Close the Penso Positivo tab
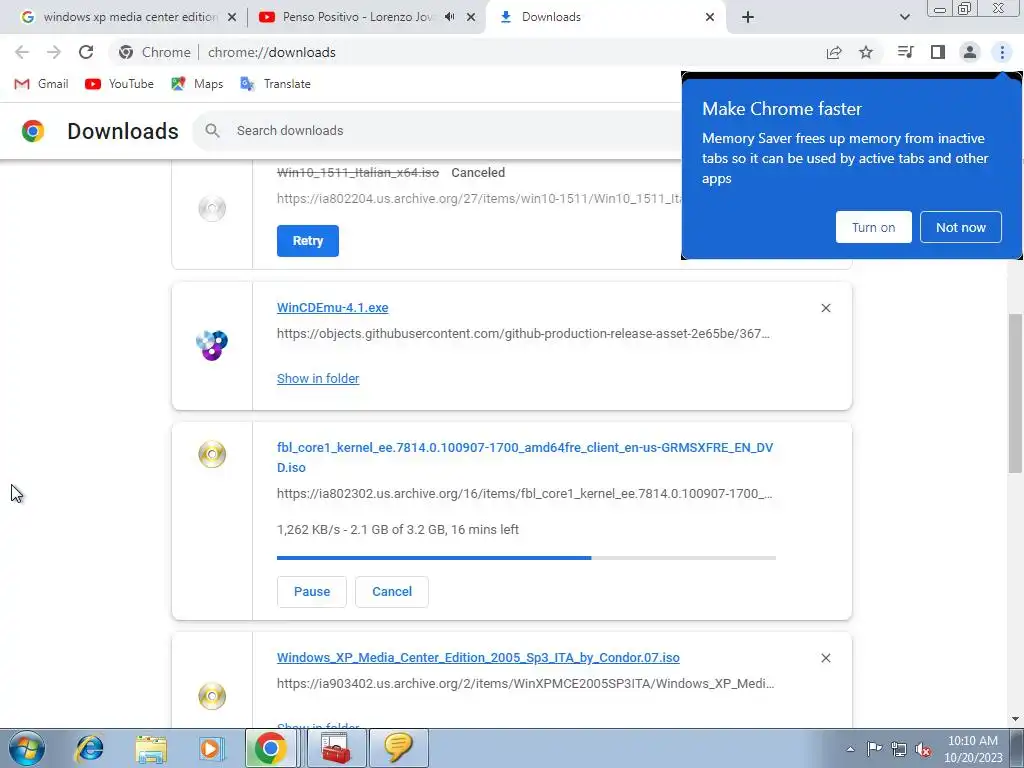 click(x=471, y=17)
